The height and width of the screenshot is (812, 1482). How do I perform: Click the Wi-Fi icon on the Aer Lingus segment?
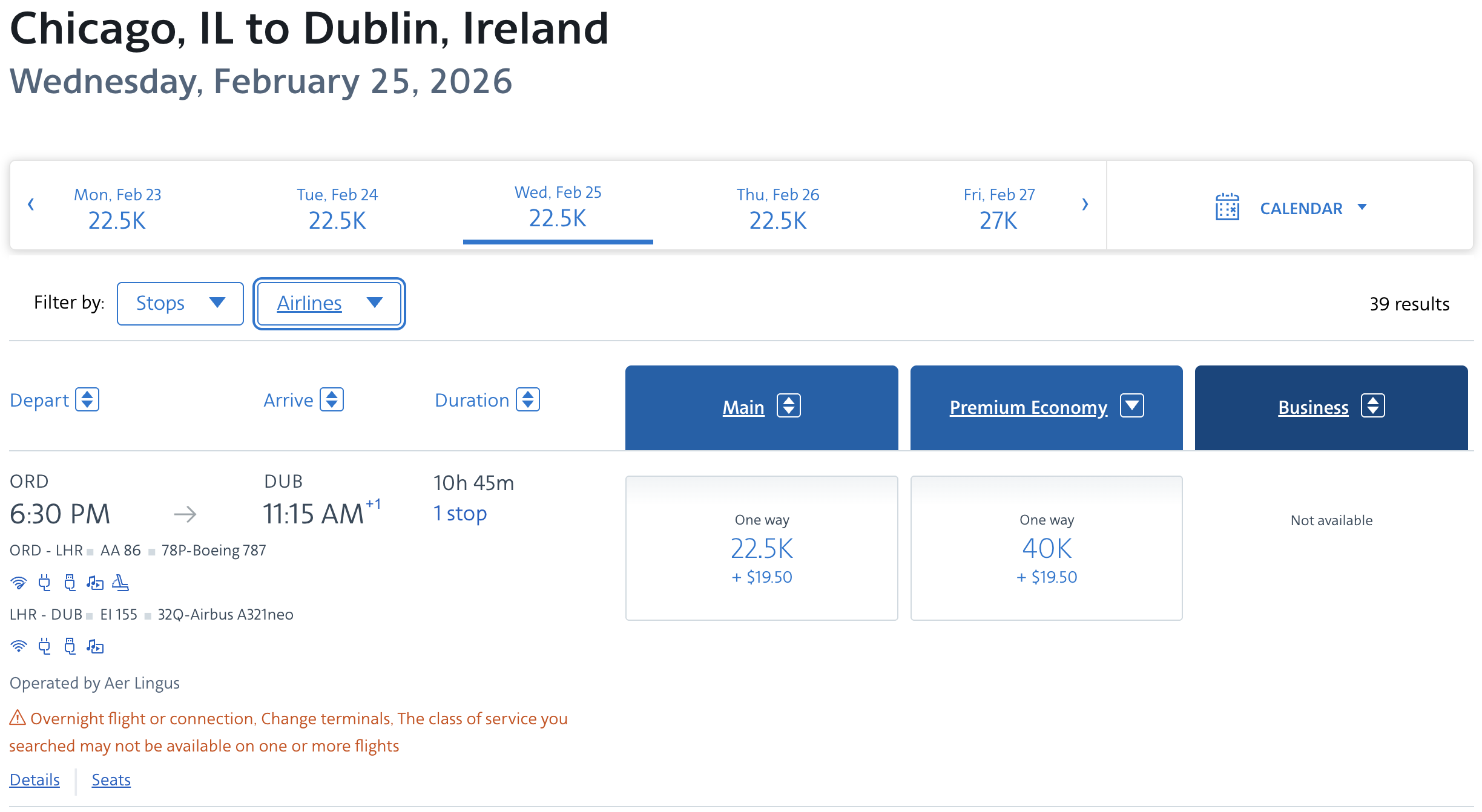pyautogui.click(x=19, y=646)
